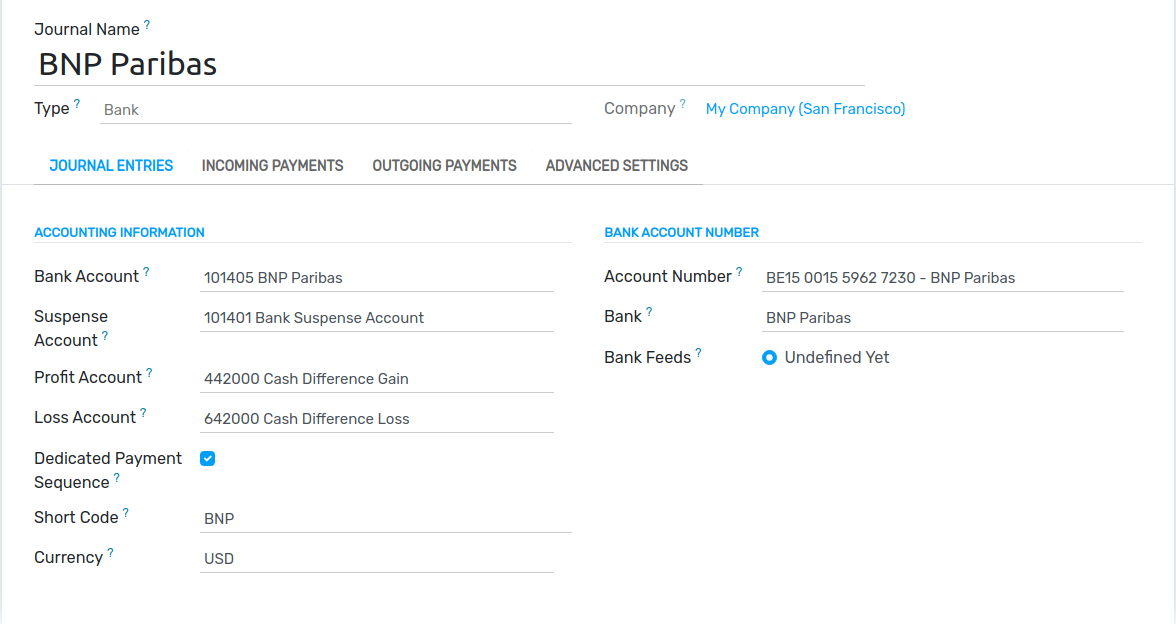1176x624 pixels.
Task: Click the Profit Account help question mark
Action: (149, 373)
